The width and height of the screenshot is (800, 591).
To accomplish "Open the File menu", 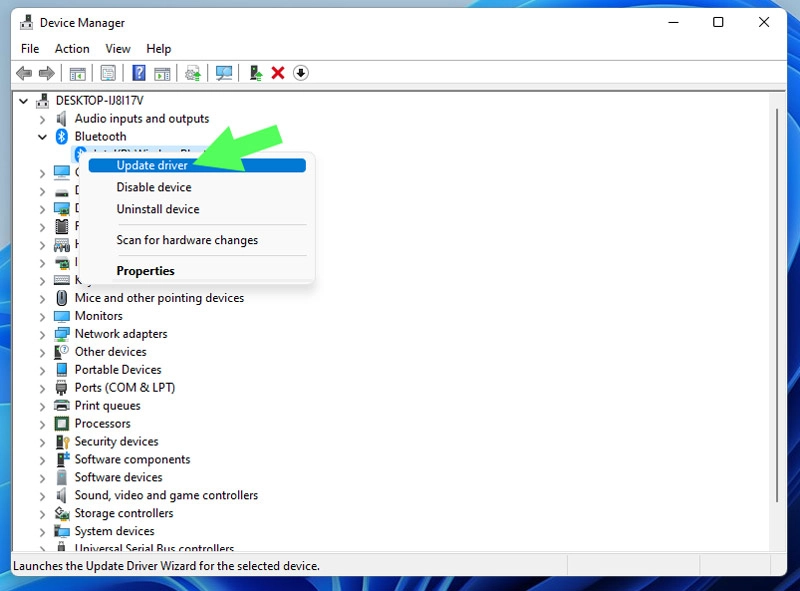I will click(30, 48).
